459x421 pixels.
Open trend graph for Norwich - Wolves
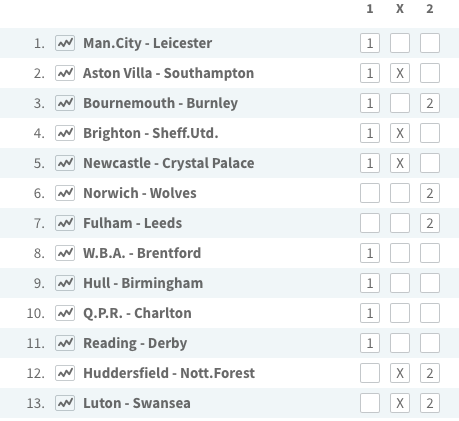tap(65, 193)
